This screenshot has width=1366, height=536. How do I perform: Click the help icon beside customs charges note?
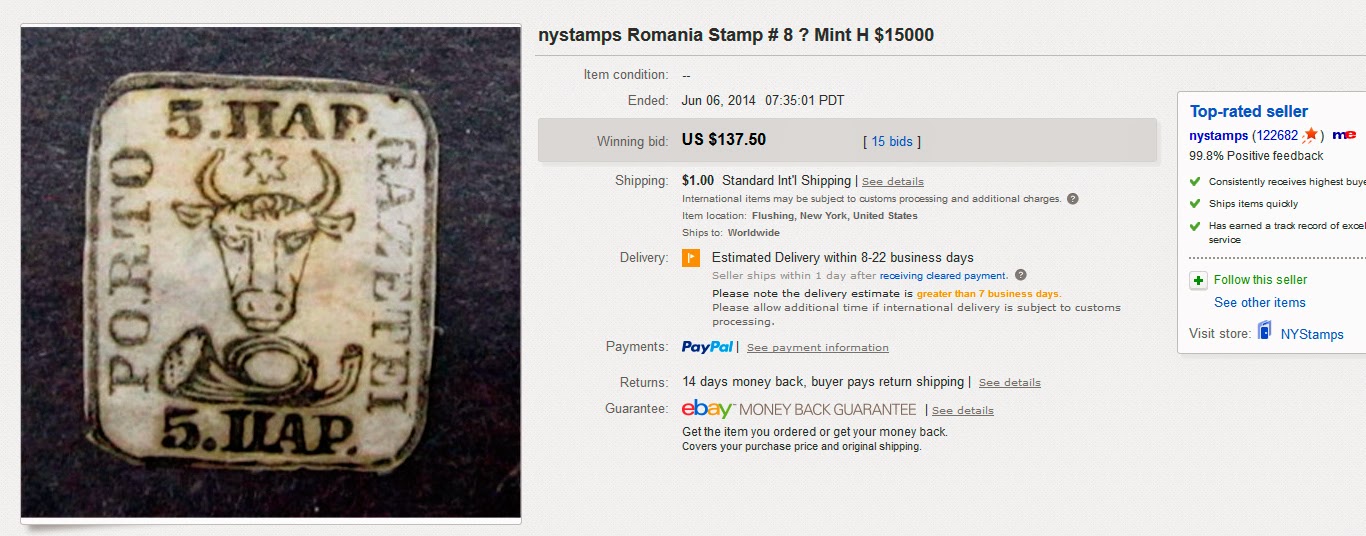[1072, 199]
